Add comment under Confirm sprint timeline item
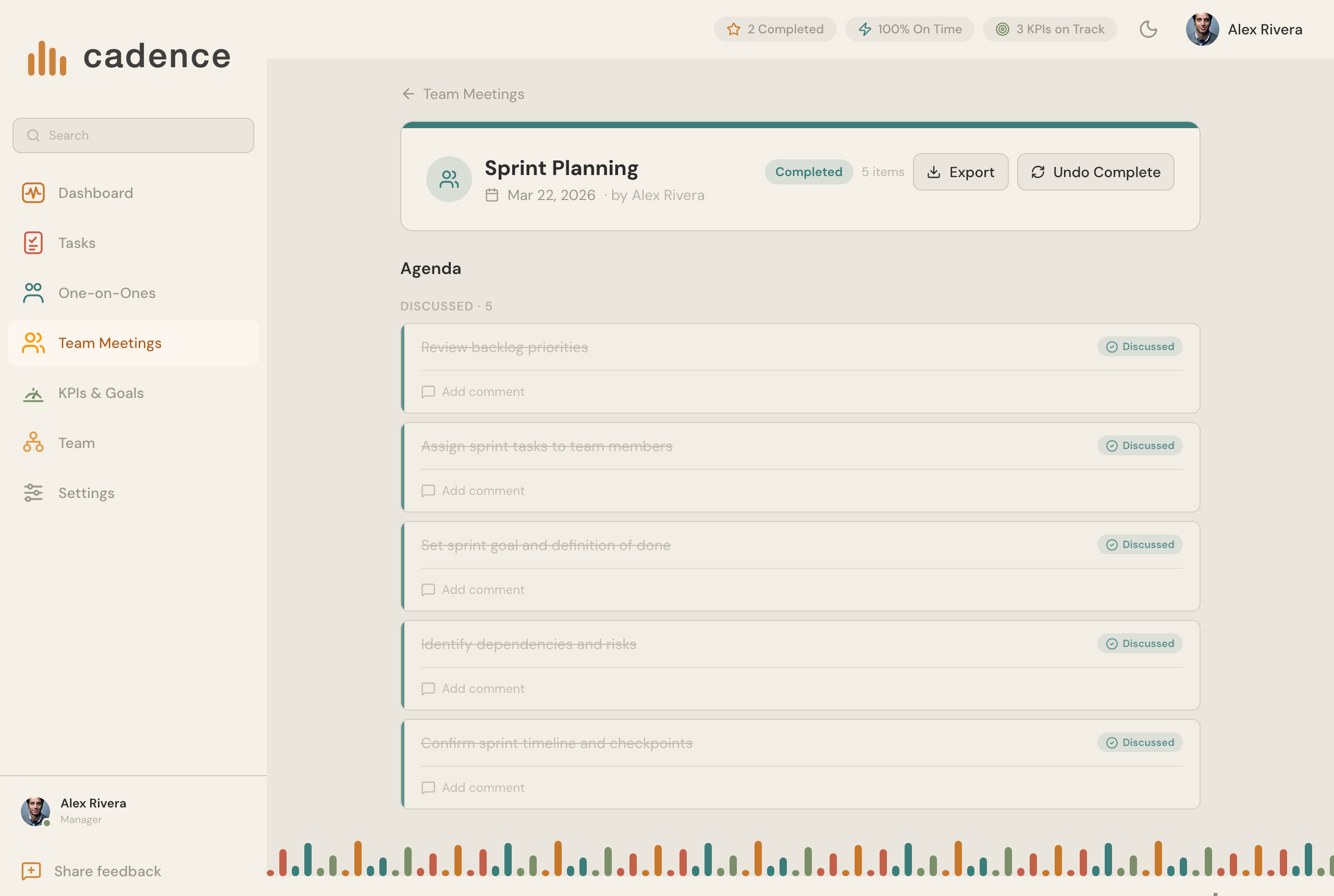The image size is (1334, 896). pos(483,788)
